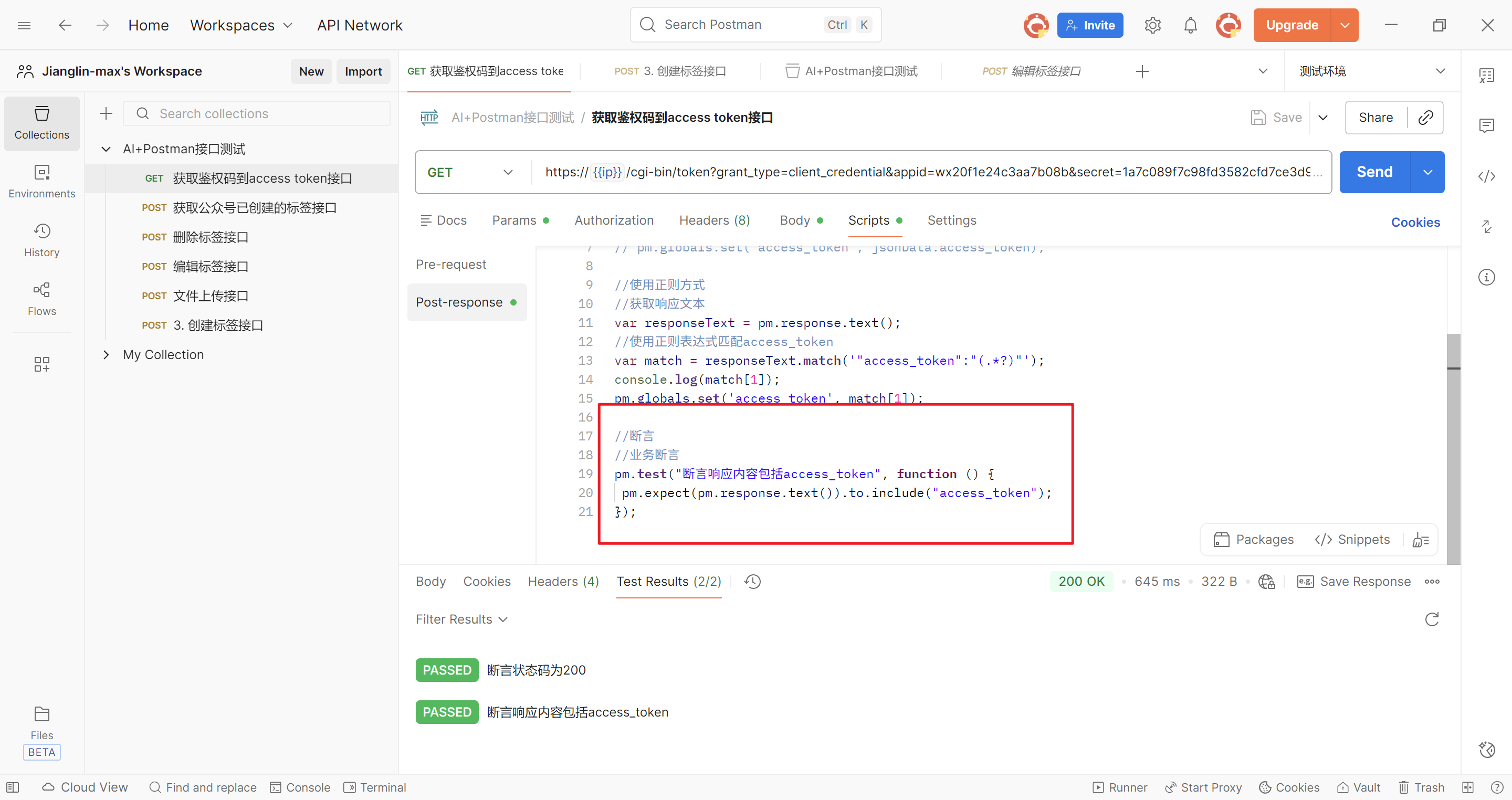1512x800 pixels.
Task: Click Save Response
Action: click(x=1353, y=581)
